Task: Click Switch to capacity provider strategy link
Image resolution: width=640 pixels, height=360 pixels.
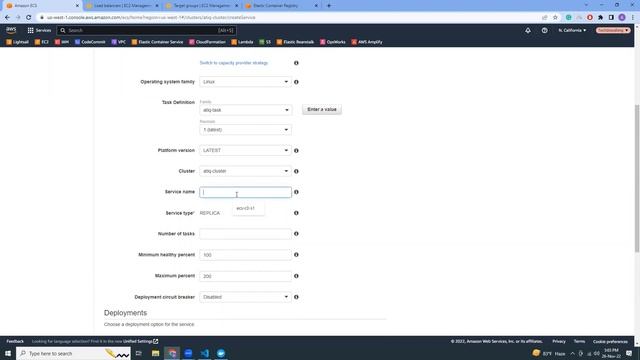Action: coord(234,63)
